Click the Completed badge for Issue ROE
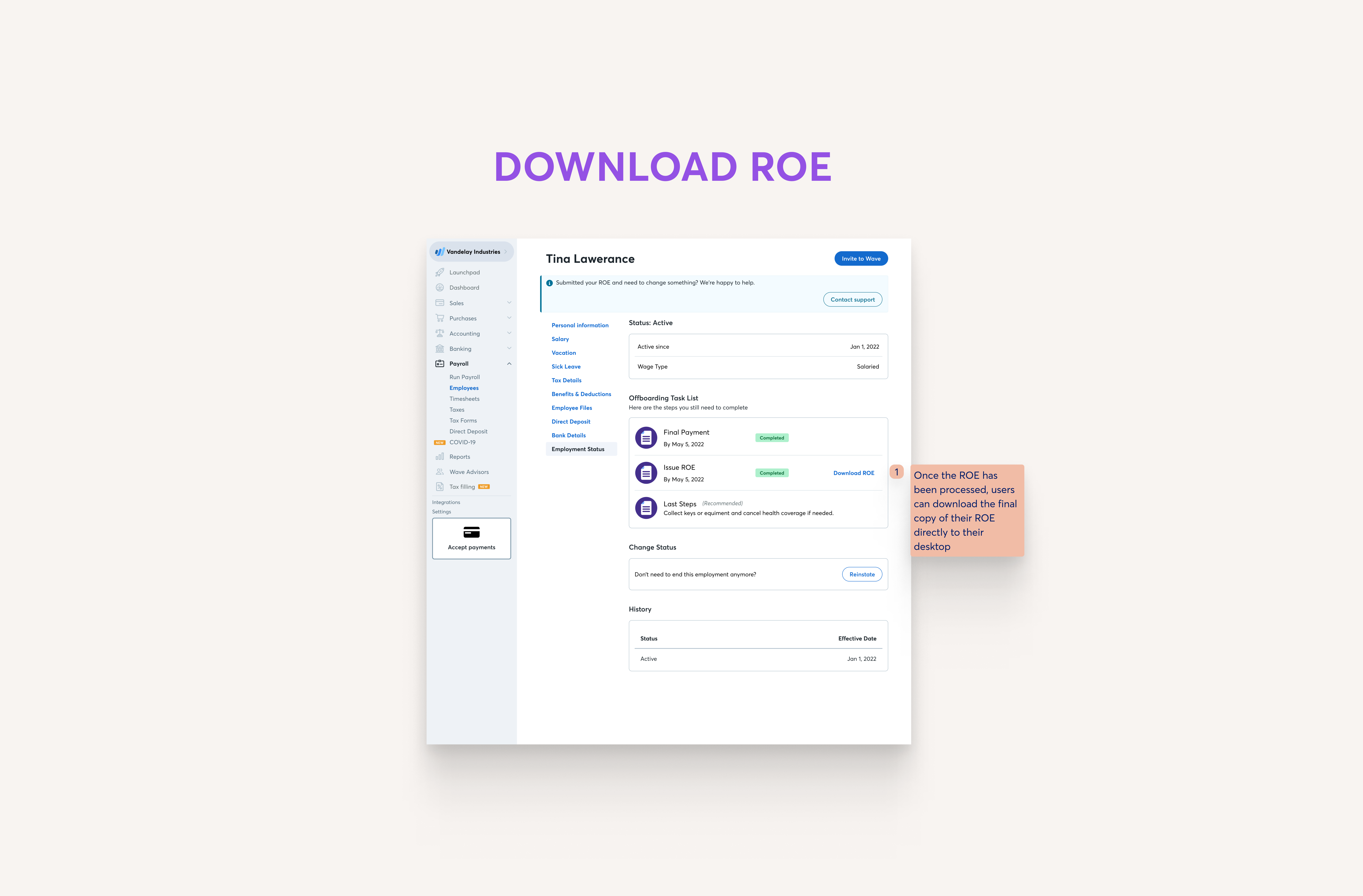This screenshot has height=896, width=1363. click(772, 473)
